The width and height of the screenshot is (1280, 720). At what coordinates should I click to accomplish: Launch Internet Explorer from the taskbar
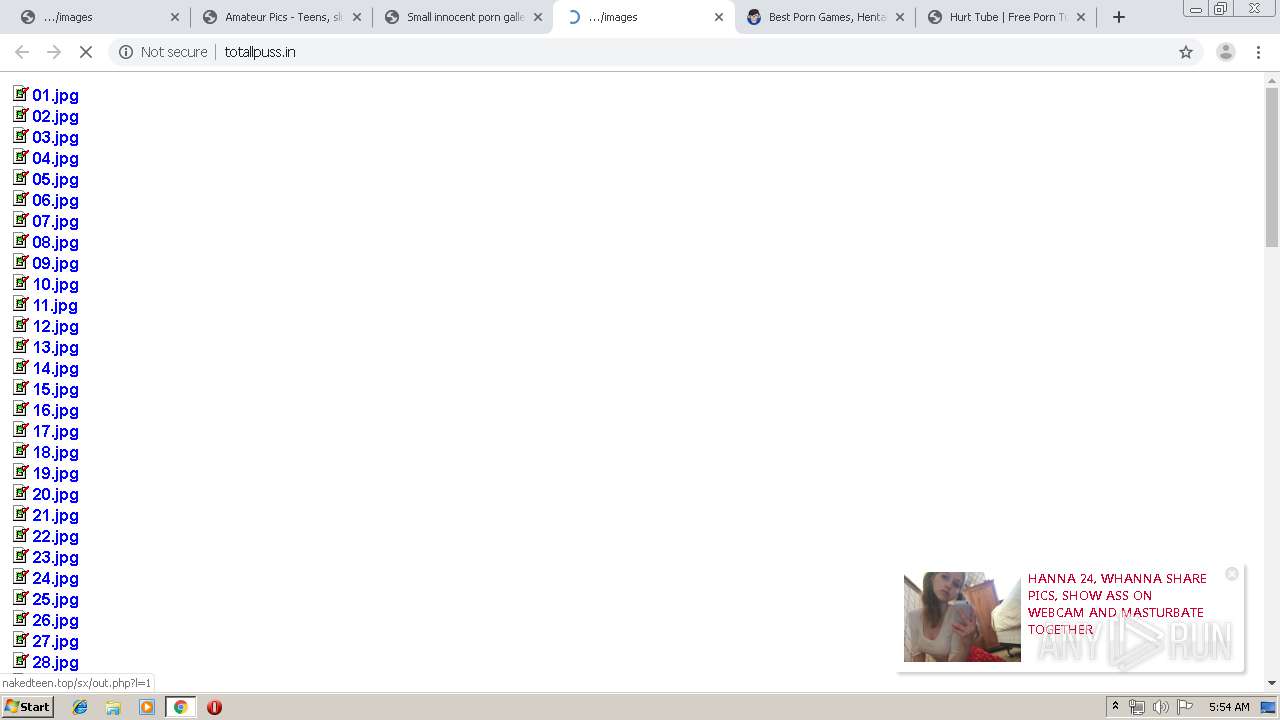tap(80, 707)
